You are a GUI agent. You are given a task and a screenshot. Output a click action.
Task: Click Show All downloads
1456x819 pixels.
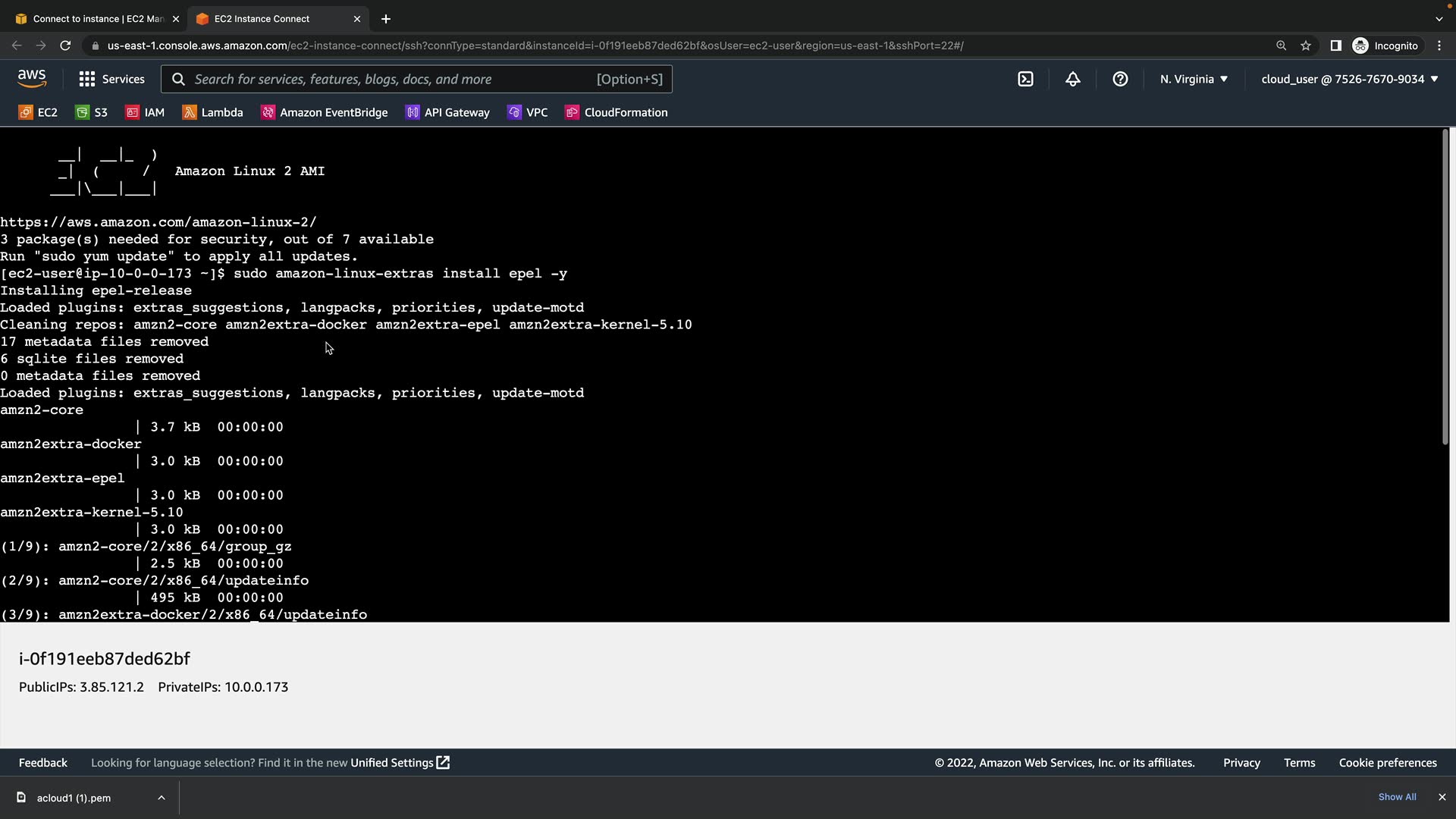pyautogui.click(x=1397, y=797)
